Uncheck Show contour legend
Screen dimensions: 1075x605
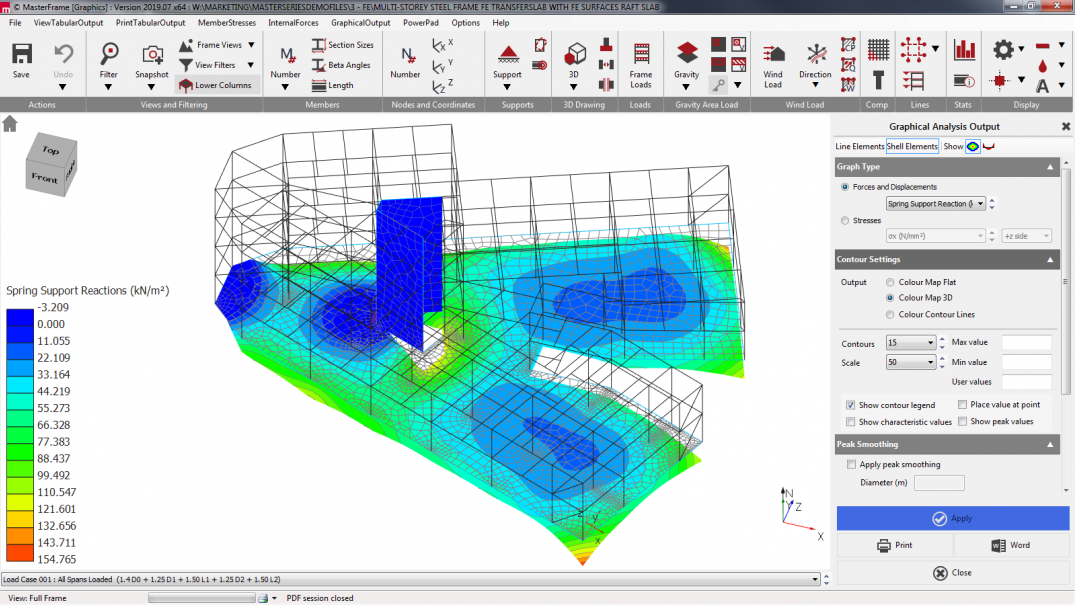(x=851, y=405)
